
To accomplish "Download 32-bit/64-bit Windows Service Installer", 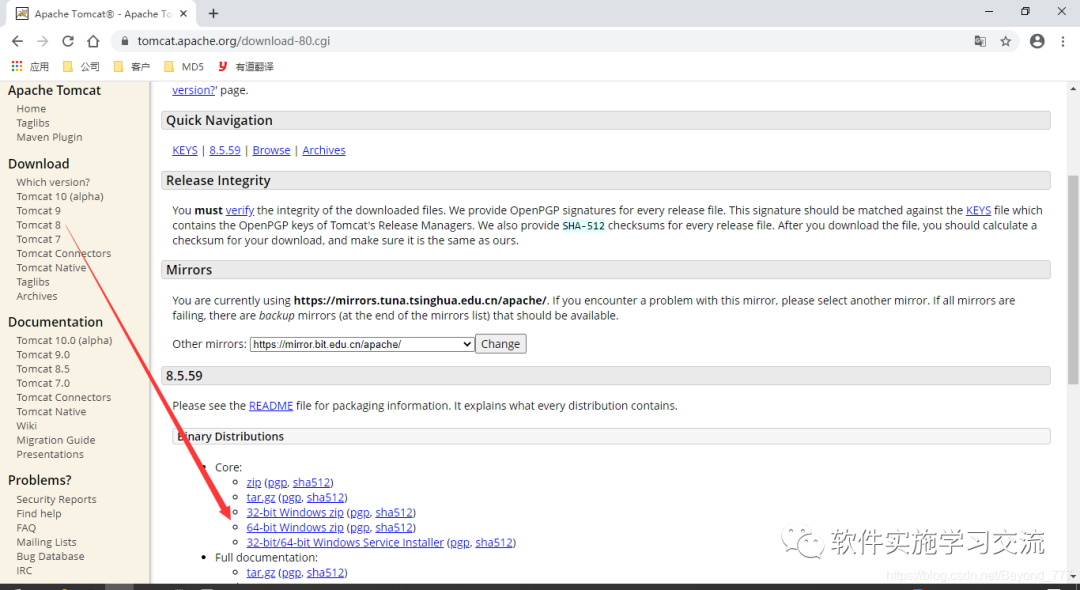I will click(345, 542).
